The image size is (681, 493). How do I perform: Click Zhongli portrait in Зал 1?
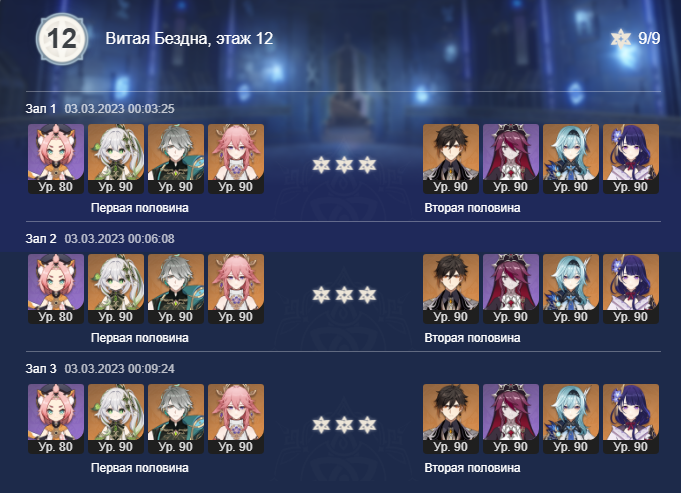(451, 159)
